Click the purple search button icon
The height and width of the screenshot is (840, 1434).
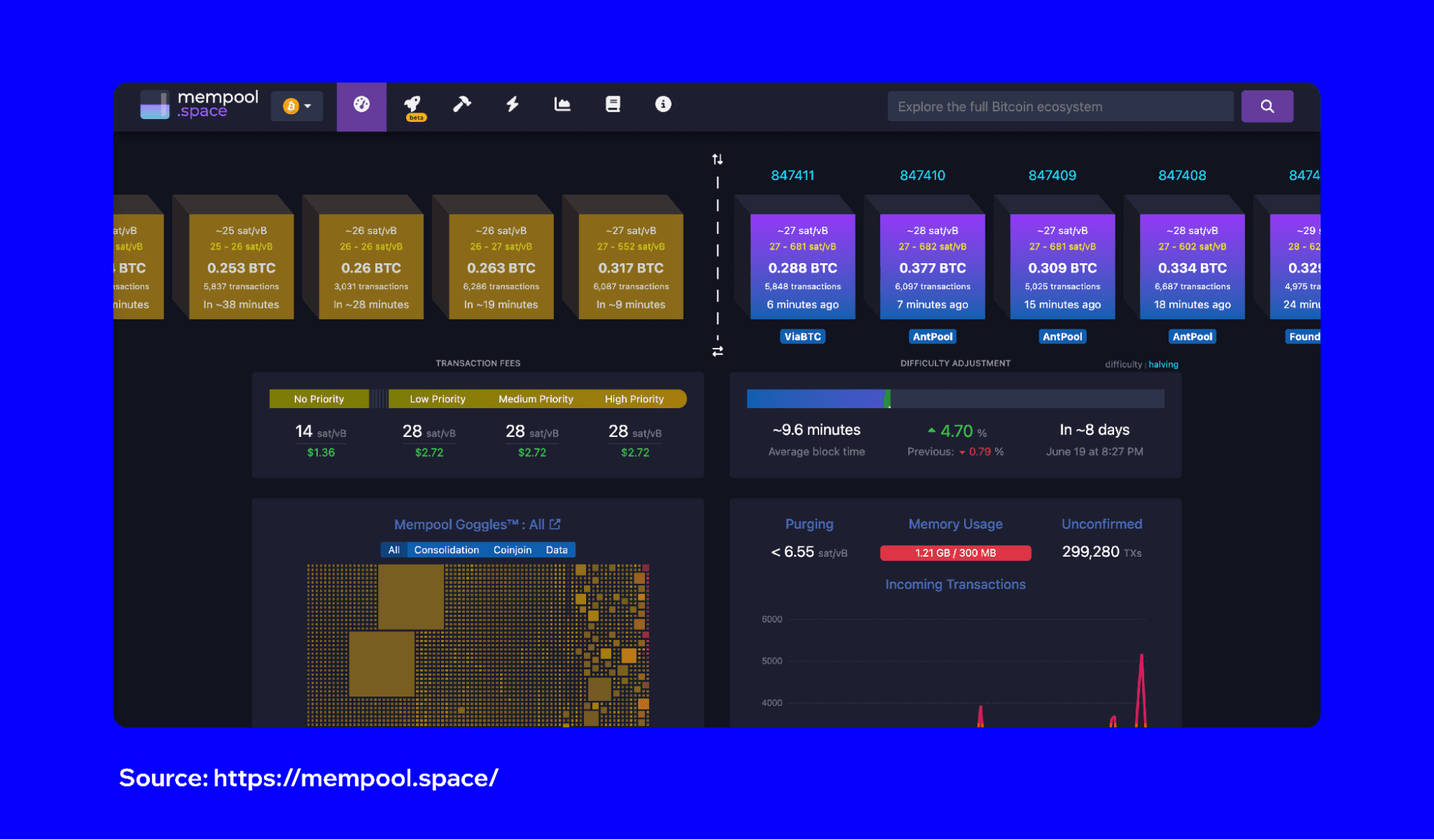[1267, 107]
